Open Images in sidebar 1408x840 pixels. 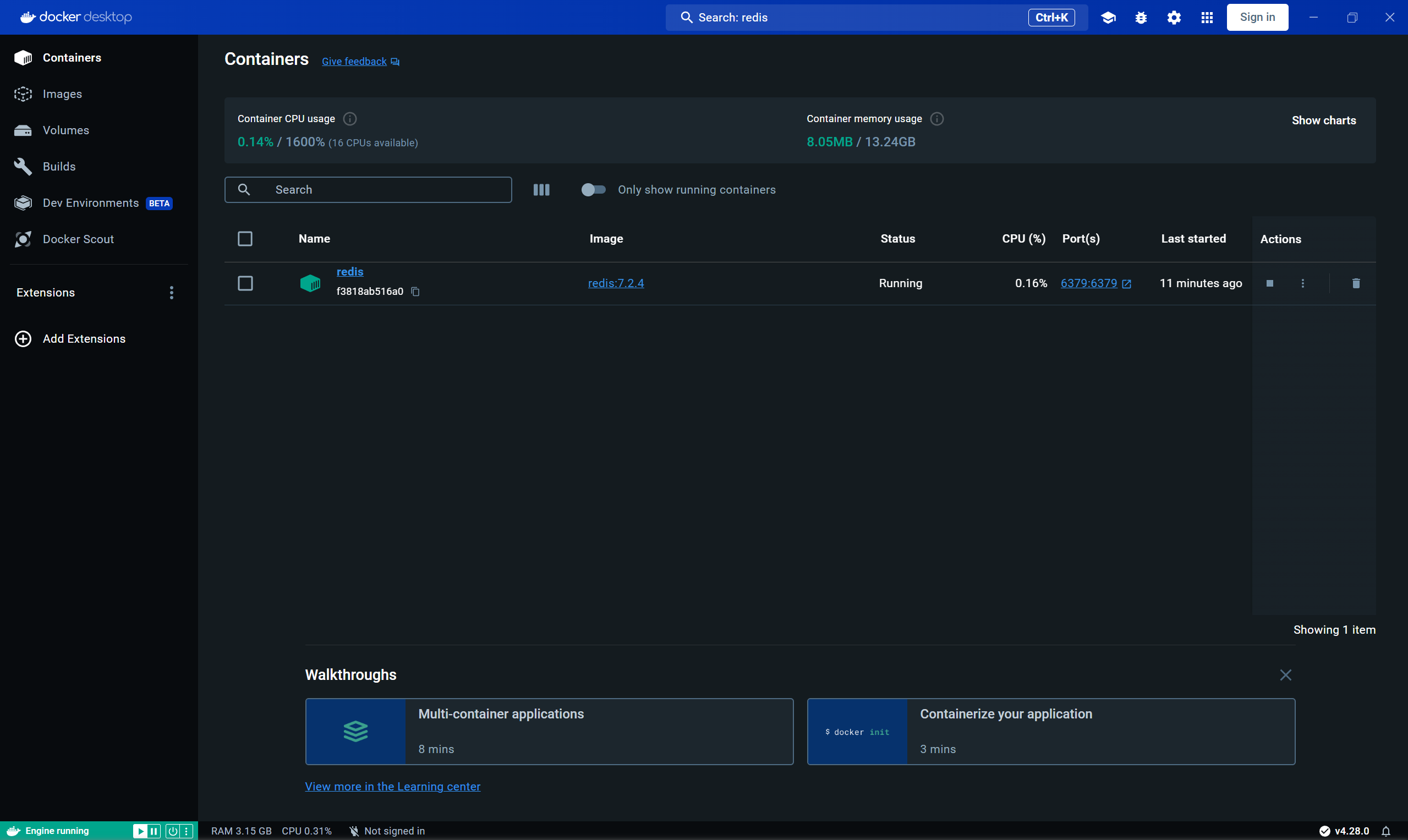99,94
